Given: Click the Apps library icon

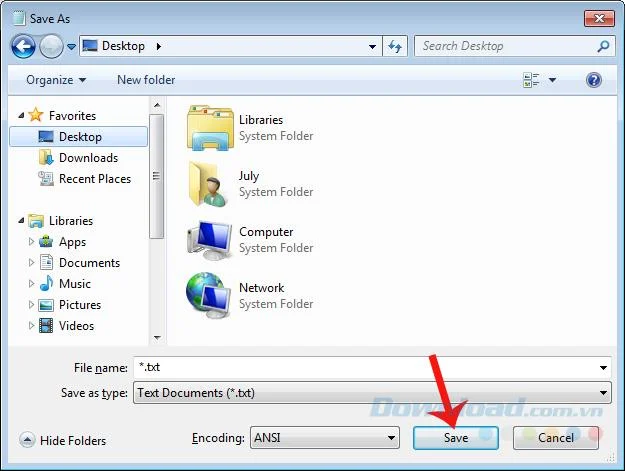Looking at the screenshot, I should pos(46,241).
